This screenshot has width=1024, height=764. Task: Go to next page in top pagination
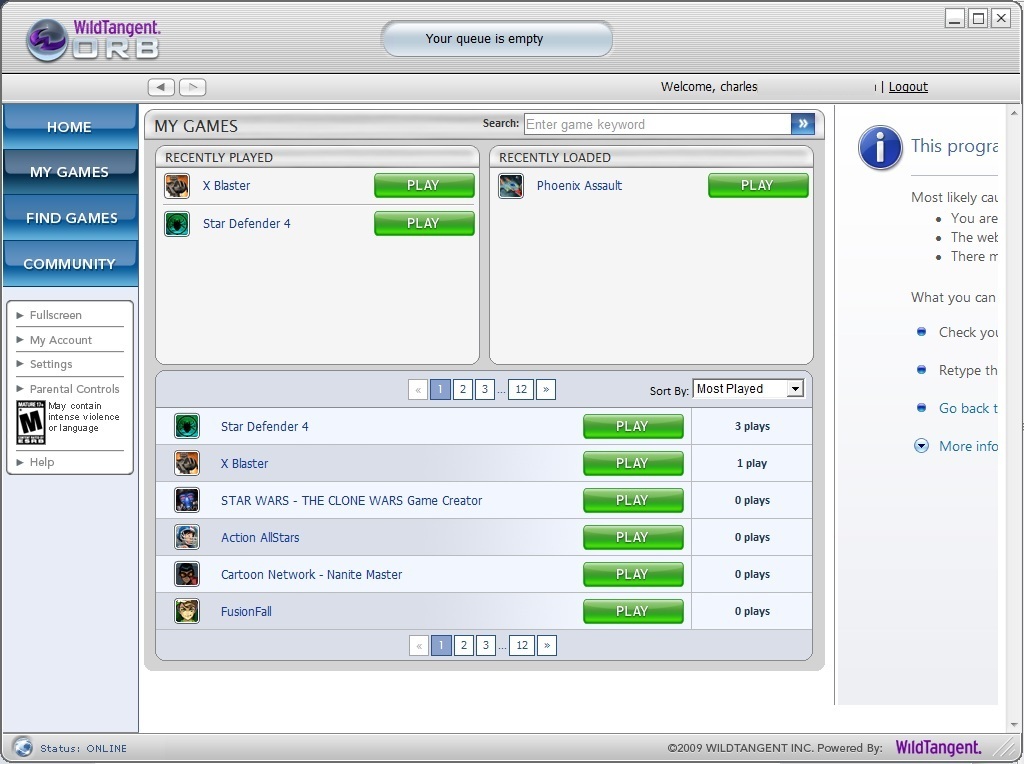tap(546, 390)
